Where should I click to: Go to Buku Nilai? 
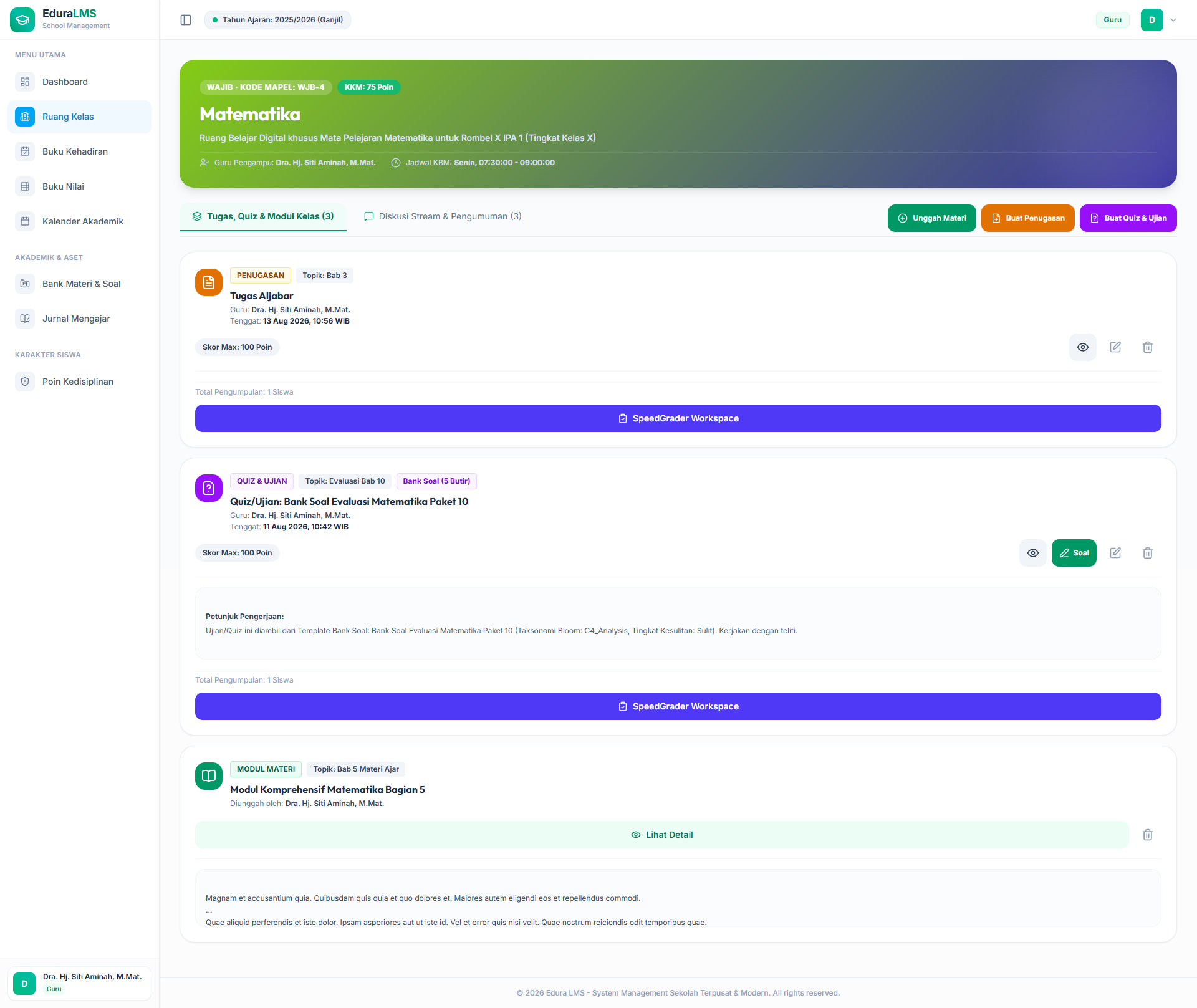(x=79, y=186)
